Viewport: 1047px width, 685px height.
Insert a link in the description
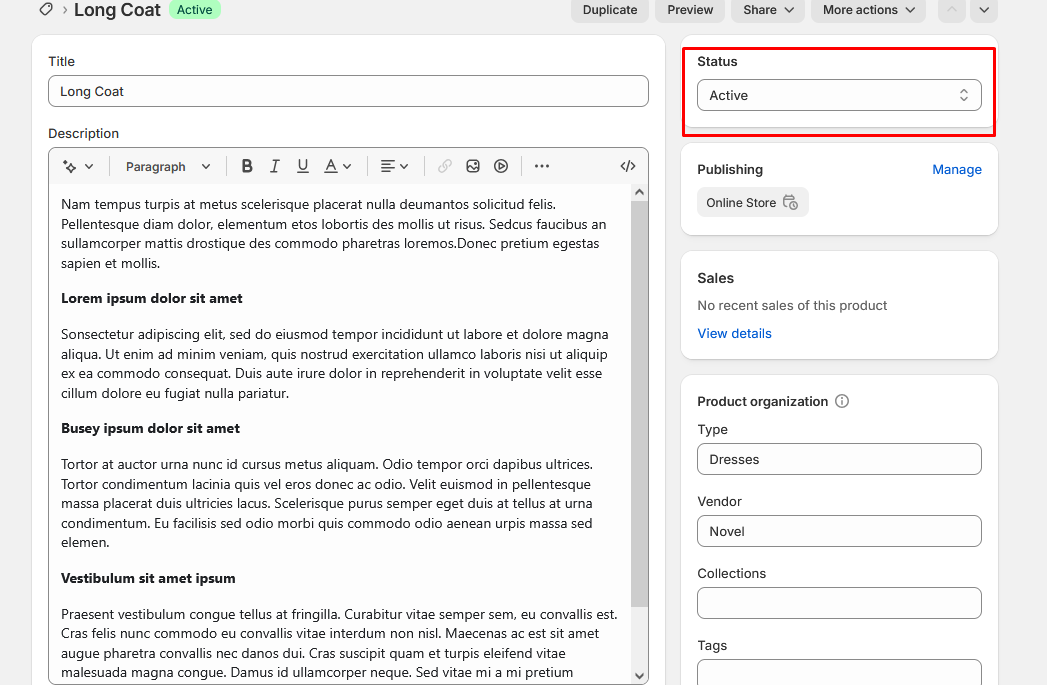[x=445, y=166]
